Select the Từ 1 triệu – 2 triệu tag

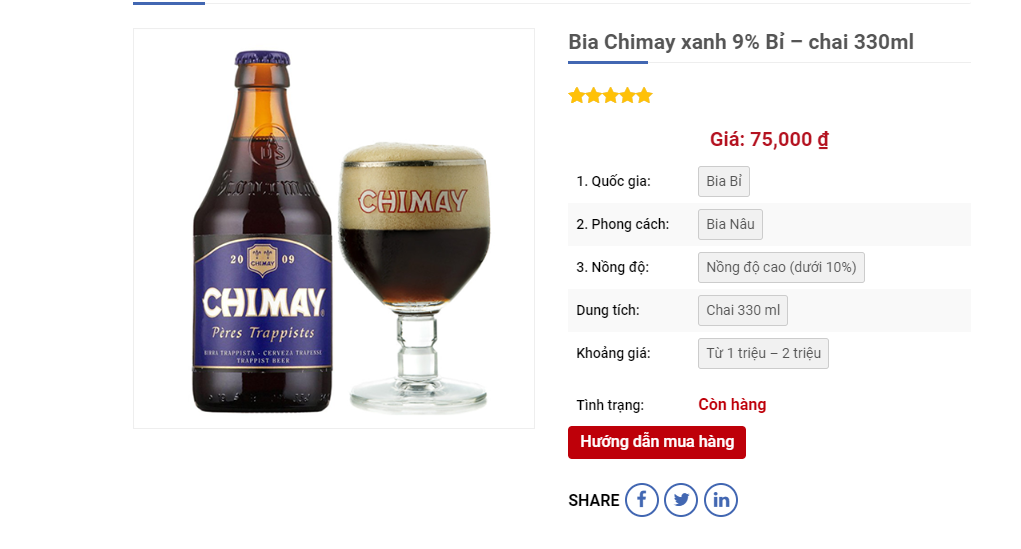(x=763, y=353)
